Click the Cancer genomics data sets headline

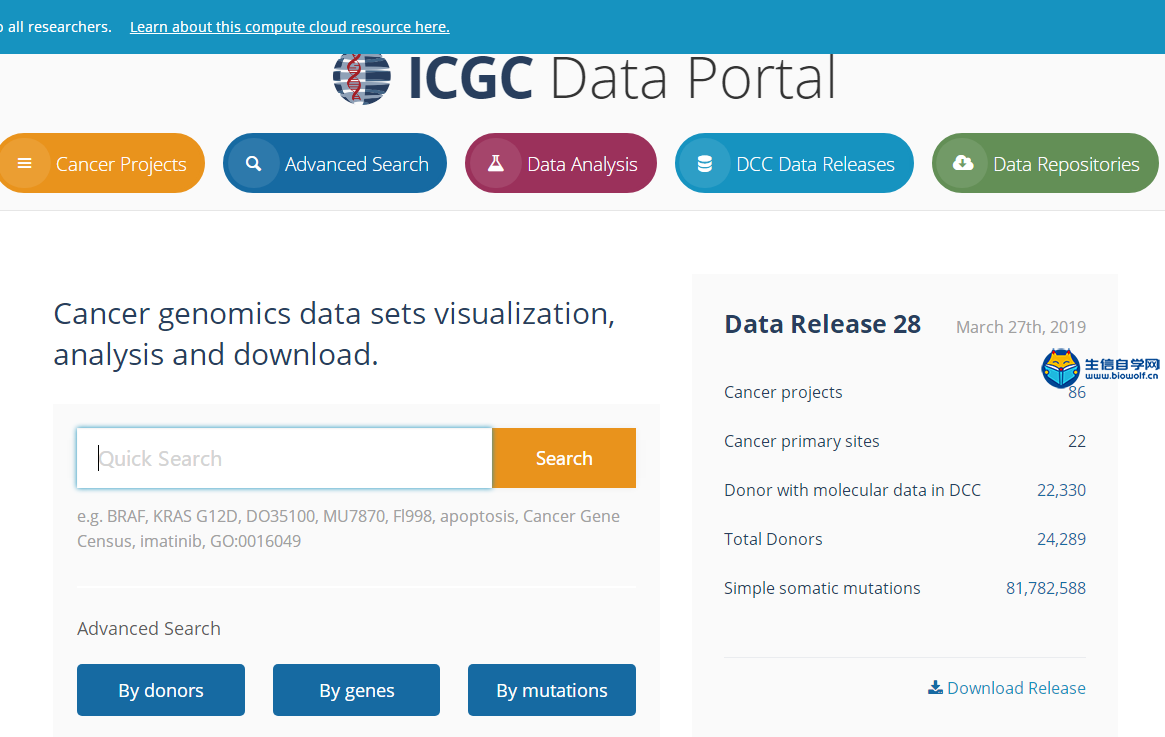(x=334, y=334)
